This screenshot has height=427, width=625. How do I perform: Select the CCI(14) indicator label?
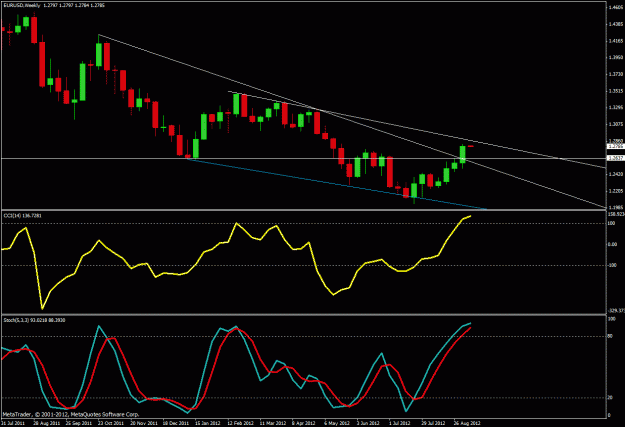tap(22, 216)
